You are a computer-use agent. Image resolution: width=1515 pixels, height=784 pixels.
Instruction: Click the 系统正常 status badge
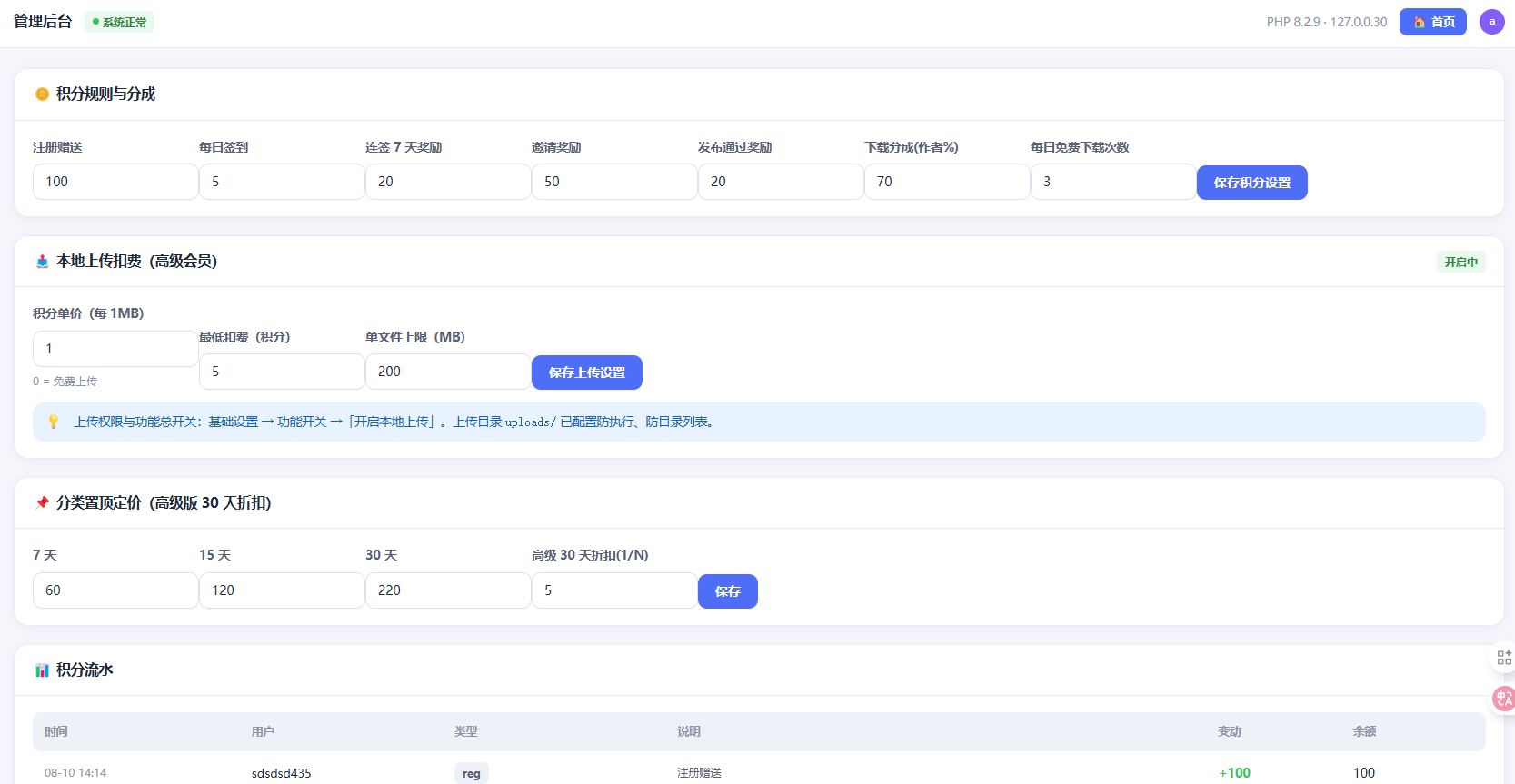(119, 22)
